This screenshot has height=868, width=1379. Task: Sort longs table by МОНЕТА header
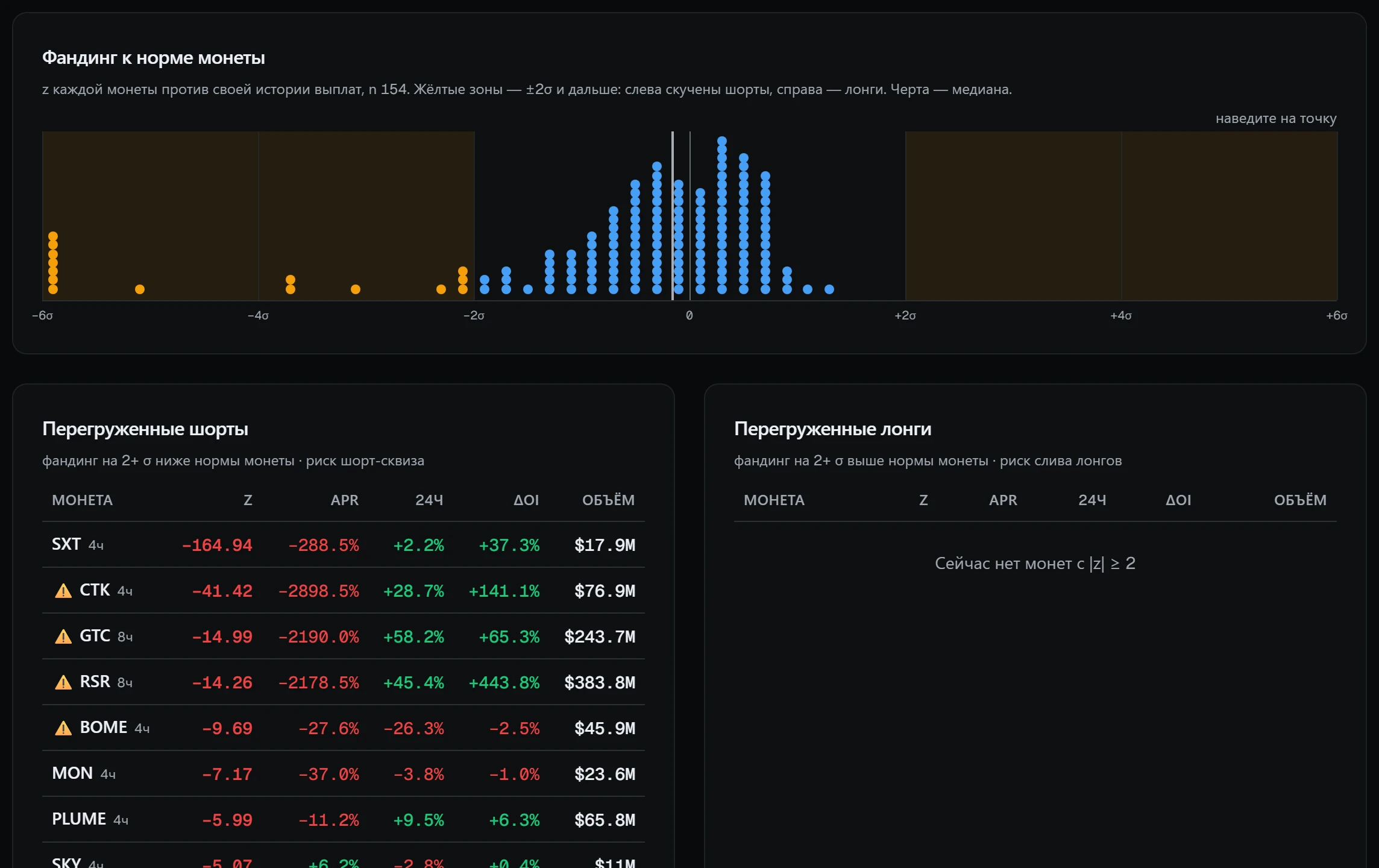[774, 500]
